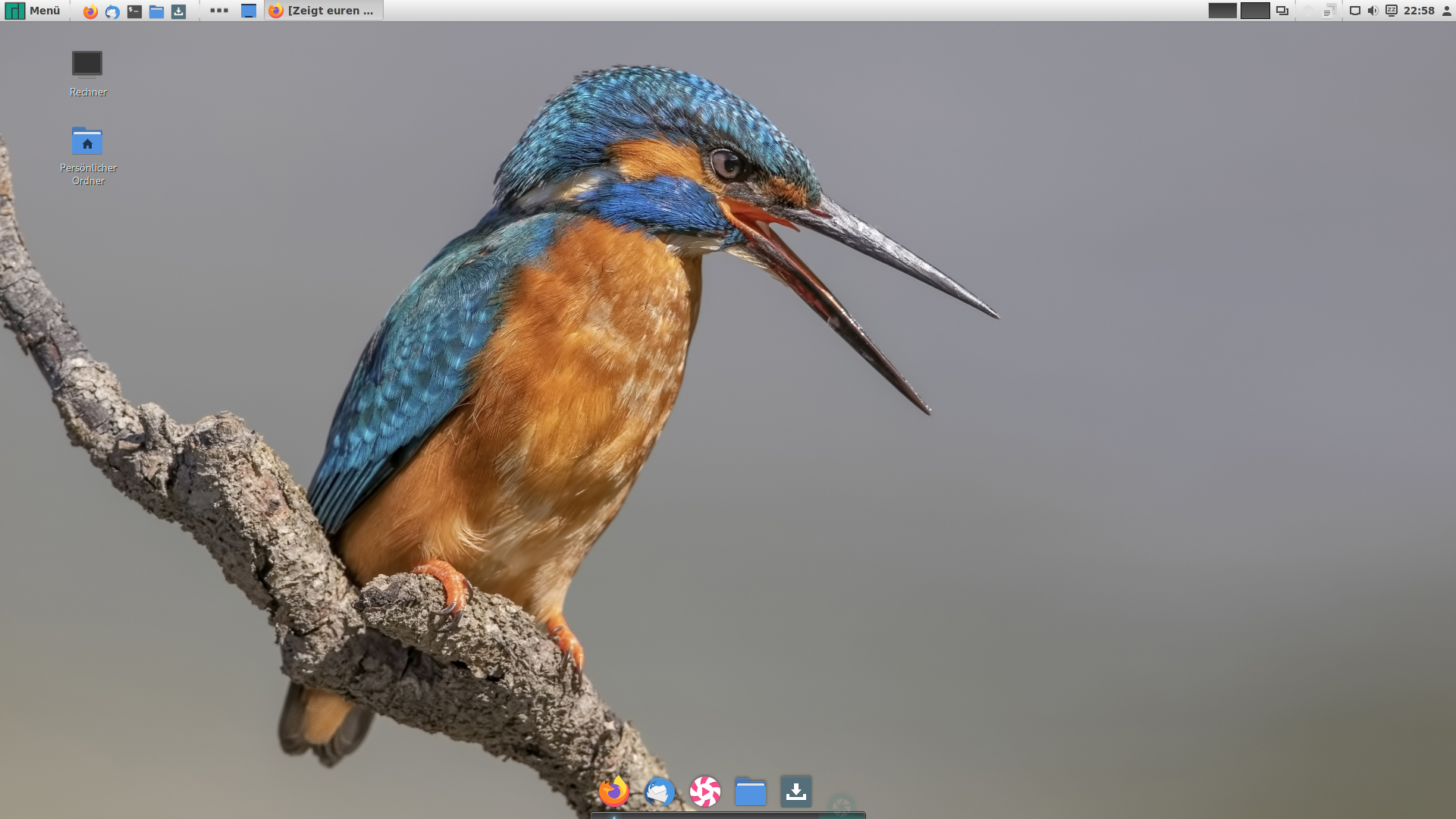The image size is (1456, 819).
Task: Launch Firefox from the top panel quick launcher
Action: coord(90,11)
